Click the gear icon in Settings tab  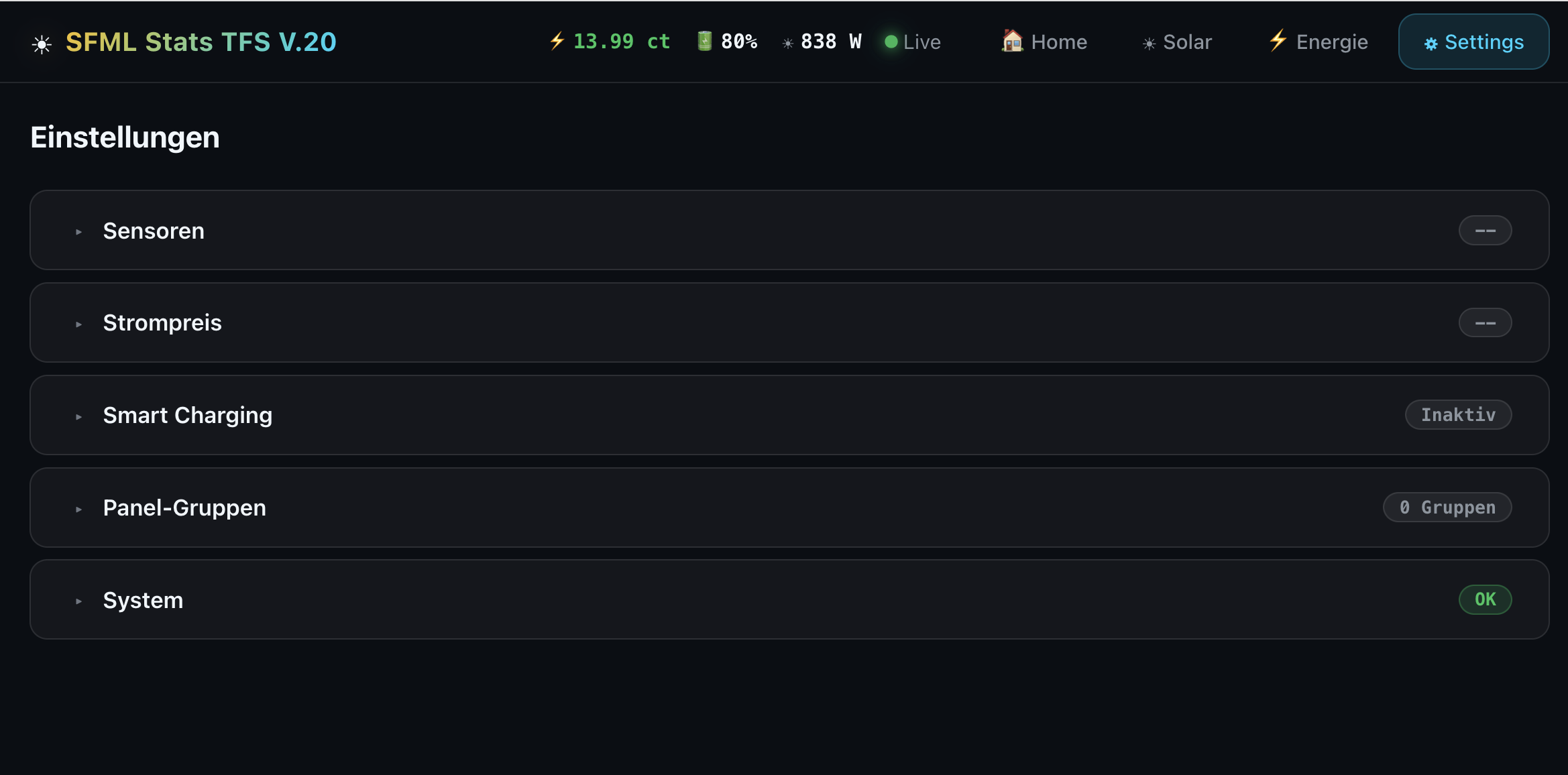click(x=1431, y=44)
